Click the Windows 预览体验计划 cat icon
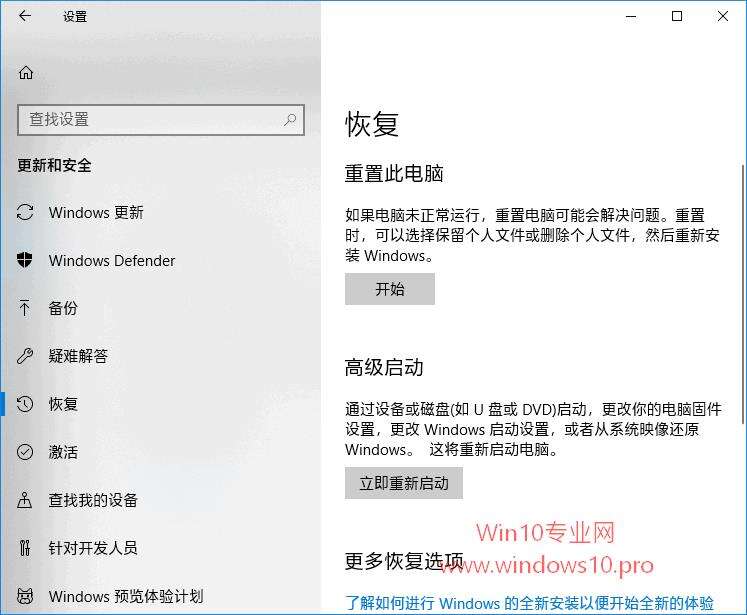This screenshot has width=747, height=615. click(25, 596)
